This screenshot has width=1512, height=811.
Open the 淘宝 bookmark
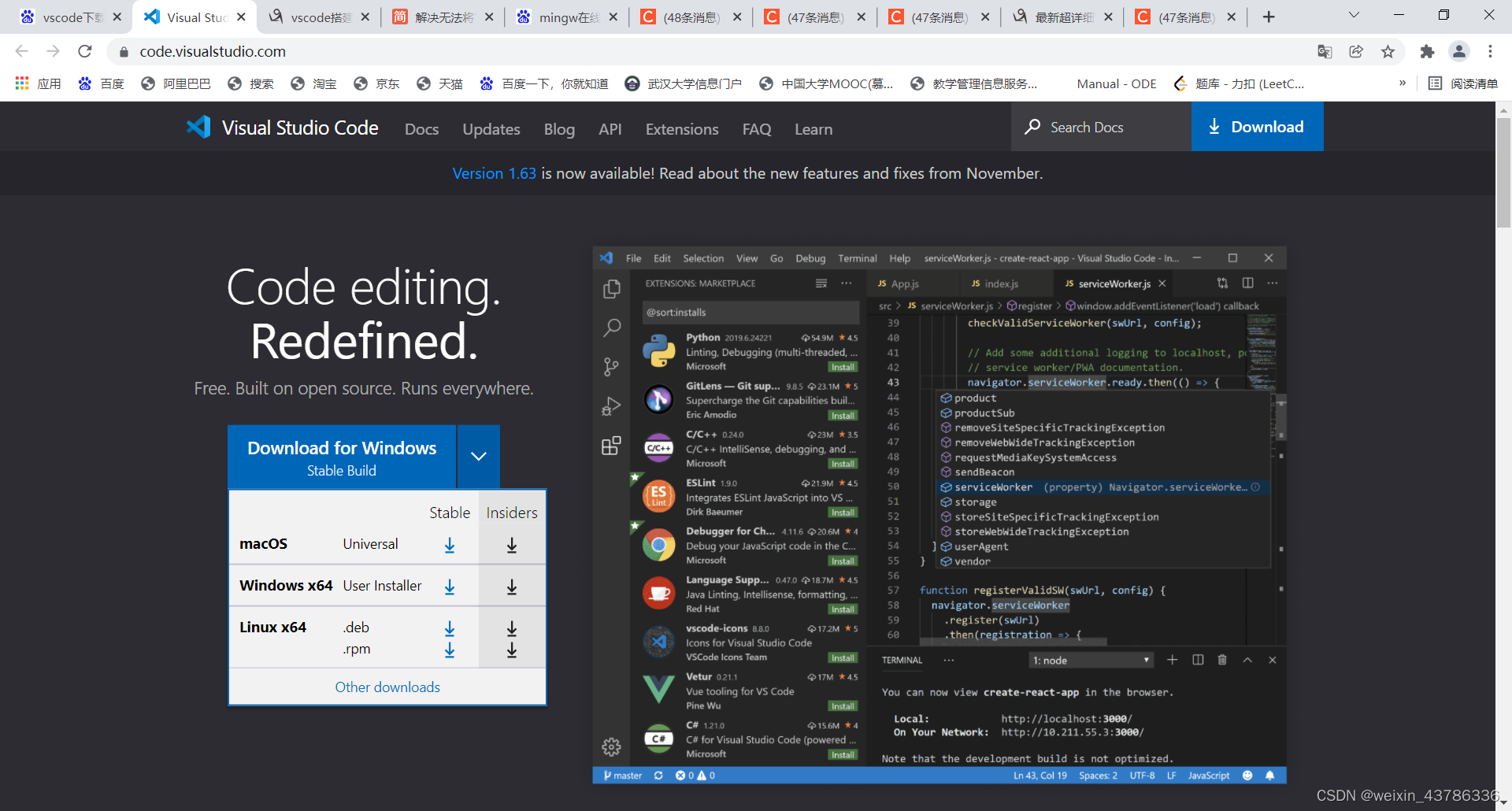(313, 83)
